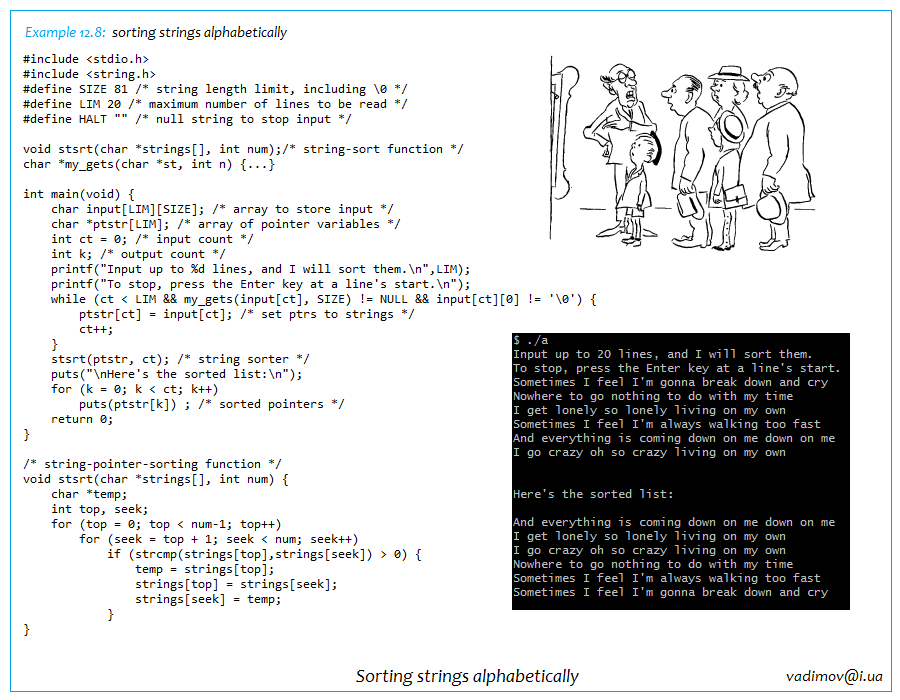This screenshot has width=900, height=700.
Task: Select the printf "Input up to %d lines" statement
Action: coord(261,269)
